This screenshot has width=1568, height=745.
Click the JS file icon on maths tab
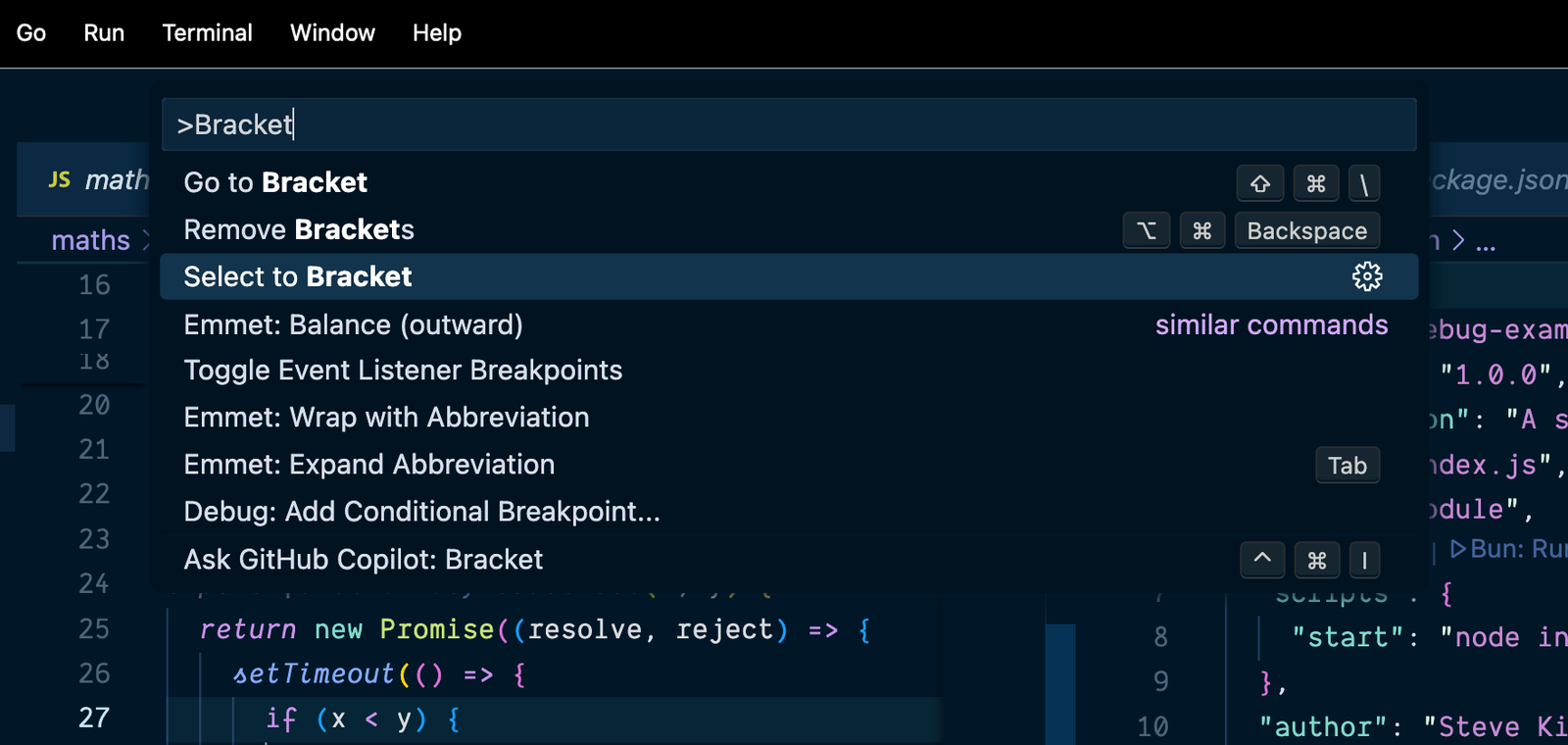60,179
